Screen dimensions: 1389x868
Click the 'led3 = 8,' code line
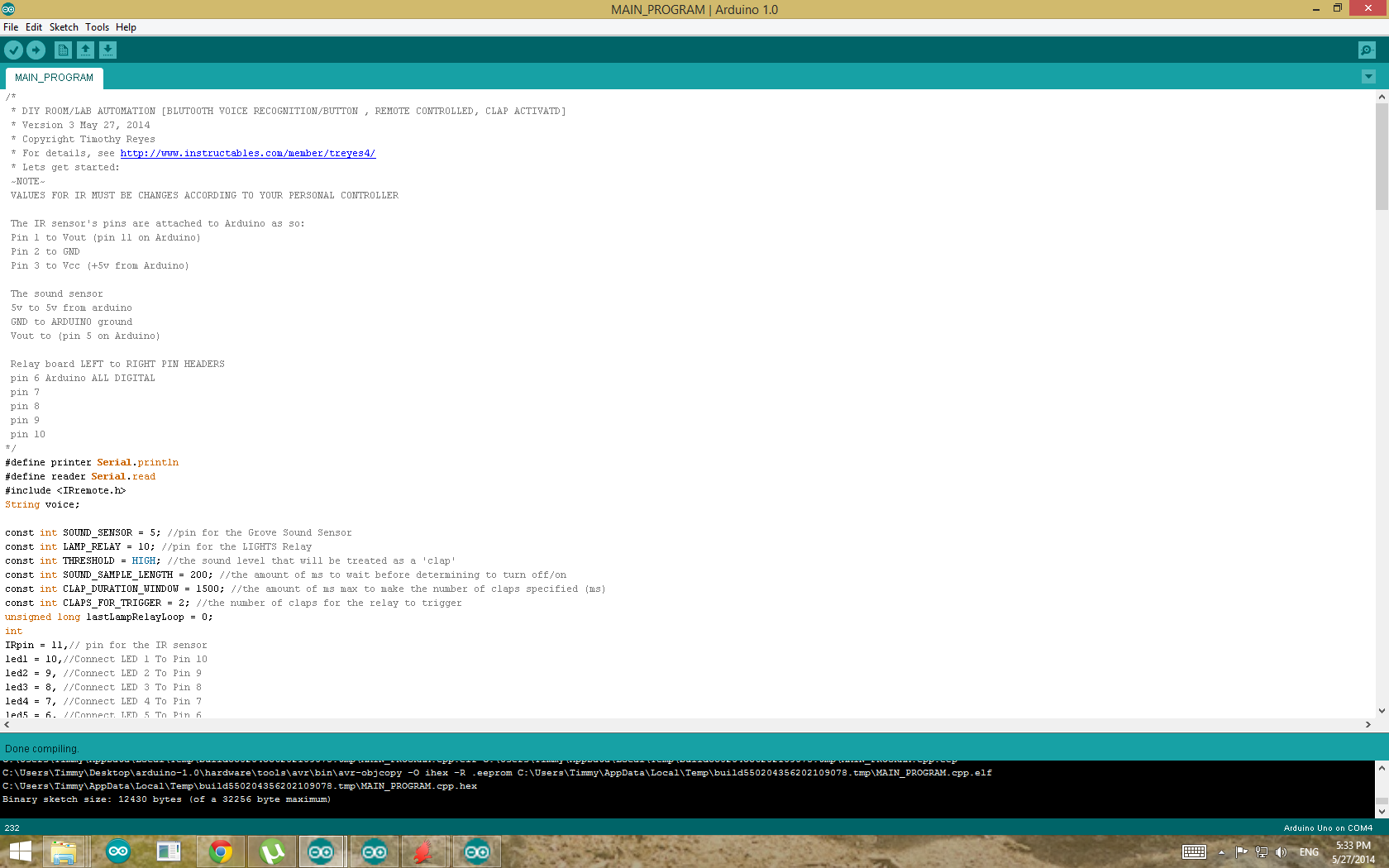point(103,687)
